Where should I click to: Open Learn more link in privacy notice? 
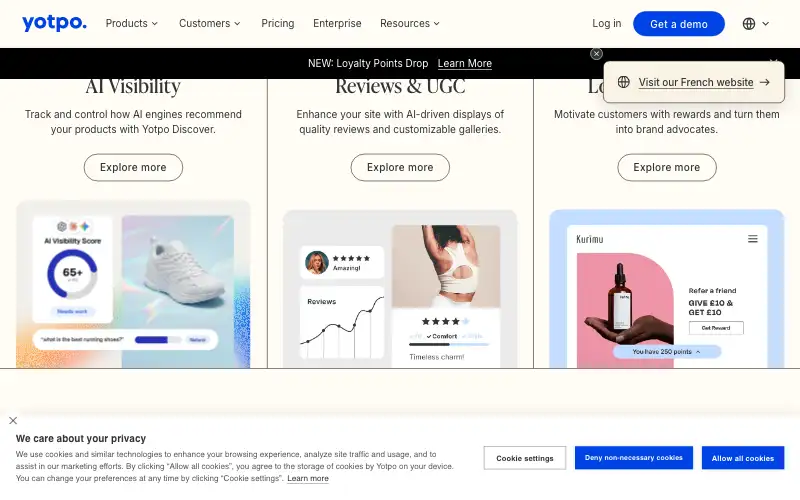(x=308, y=479)
